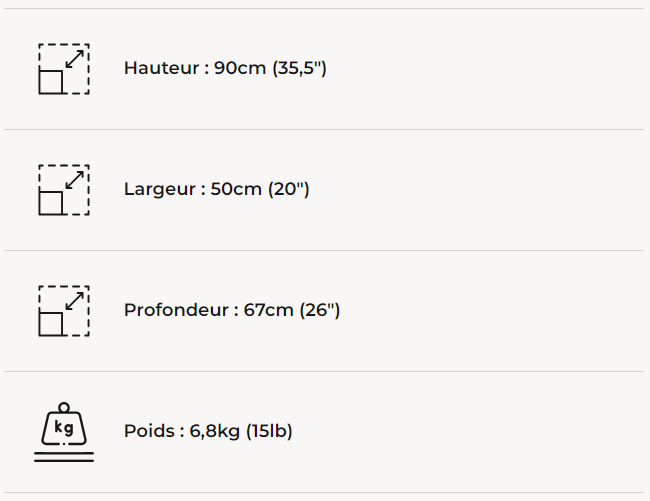The height and width of the screenshot is (501, 650).
Task: Click the diagonal arrow in Profondeur icon
Action: click(x=74, y=301)
